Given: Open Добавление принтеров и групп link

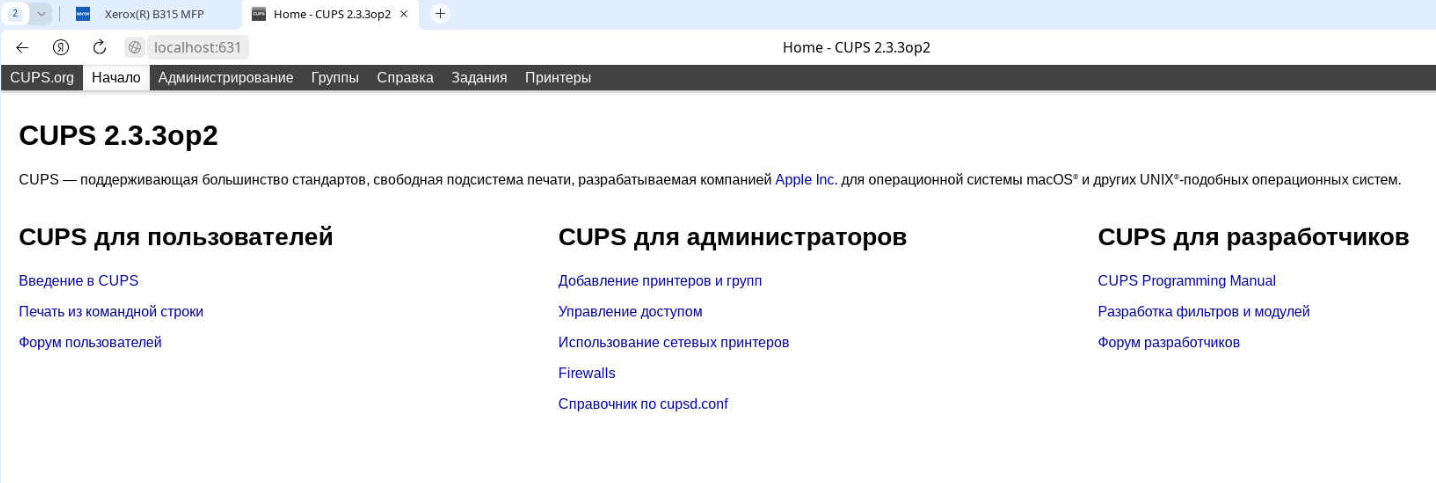Looking at the screenshot, I should [x=660, y=281].
